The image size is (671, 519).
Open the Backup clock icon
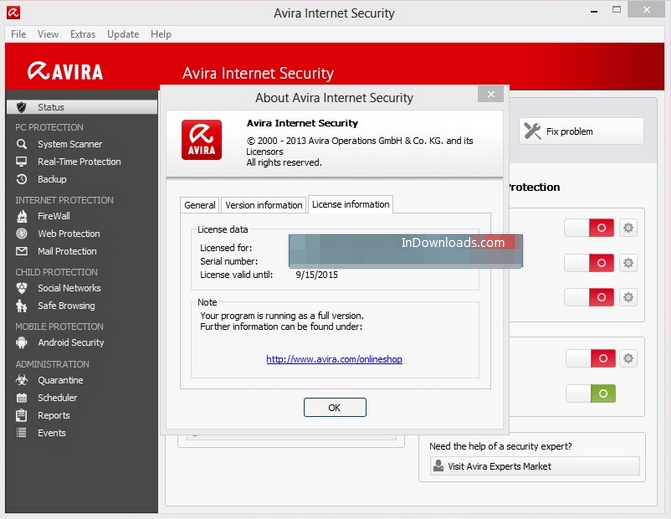click(21, 179)
